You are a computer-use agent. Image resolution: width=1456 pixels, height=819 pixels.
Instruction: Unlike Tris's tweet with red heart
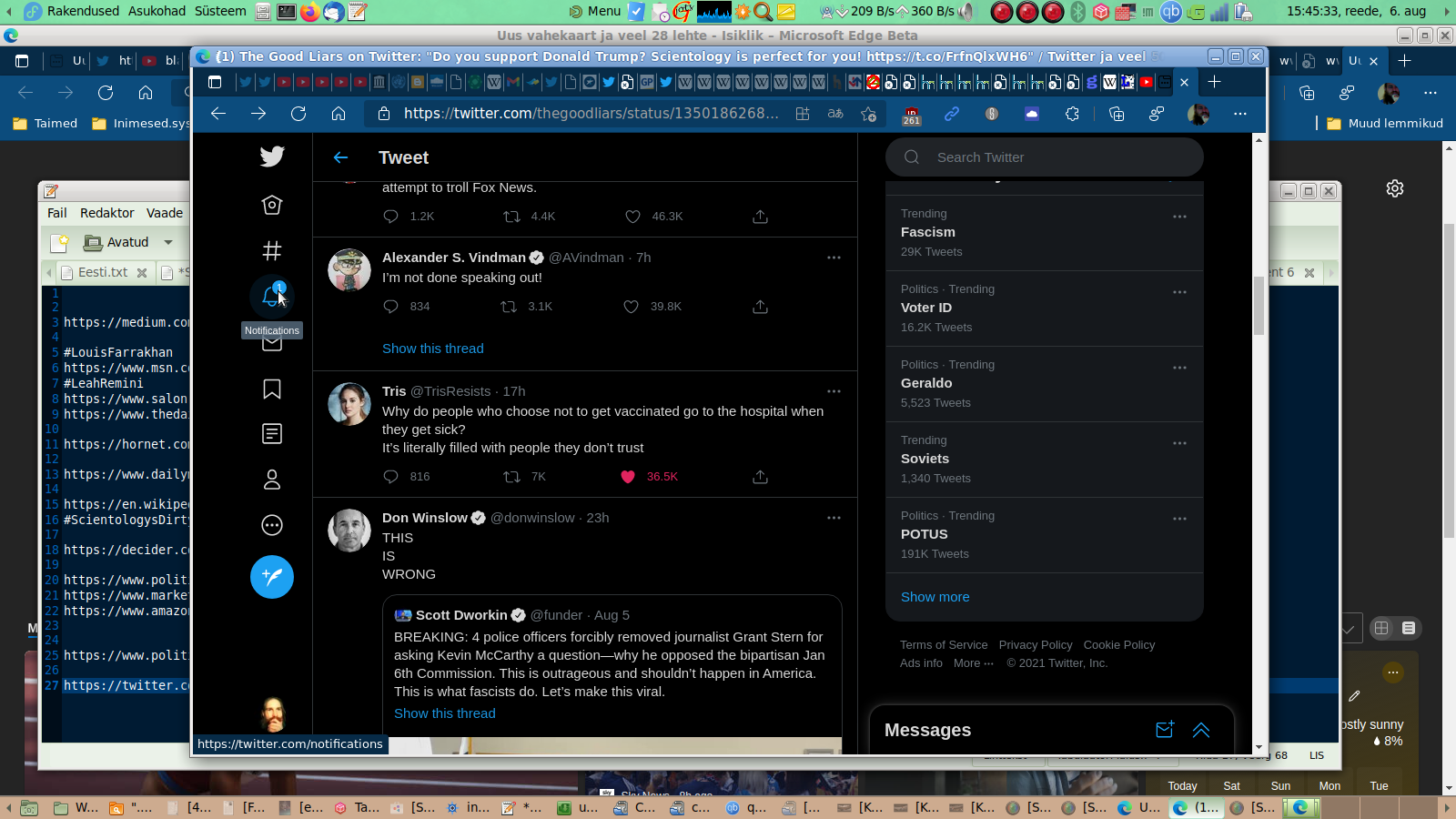coord(628,477)
